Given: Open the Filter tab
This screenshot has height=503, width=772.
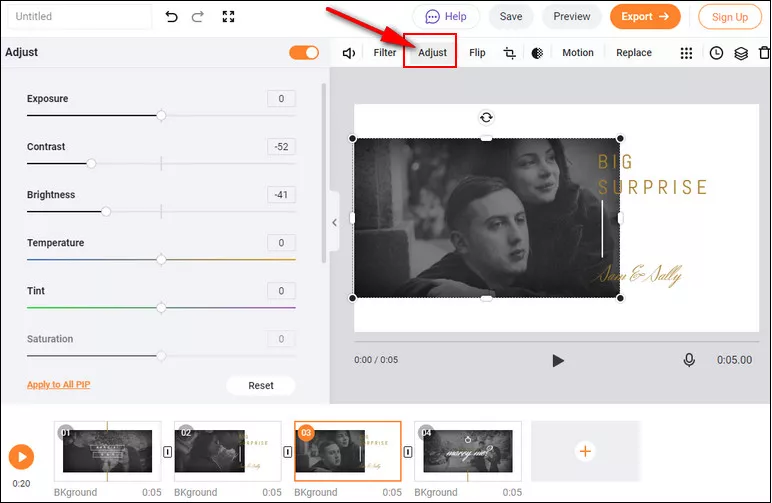Looking at the screenshot, I should [385, 53].
